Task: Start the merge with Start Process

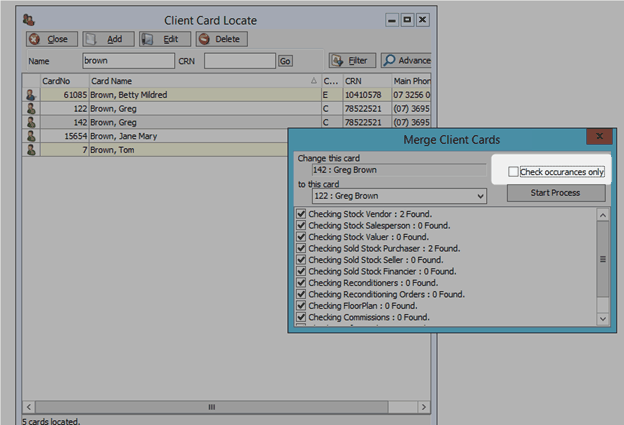Action: coord(556,193)
